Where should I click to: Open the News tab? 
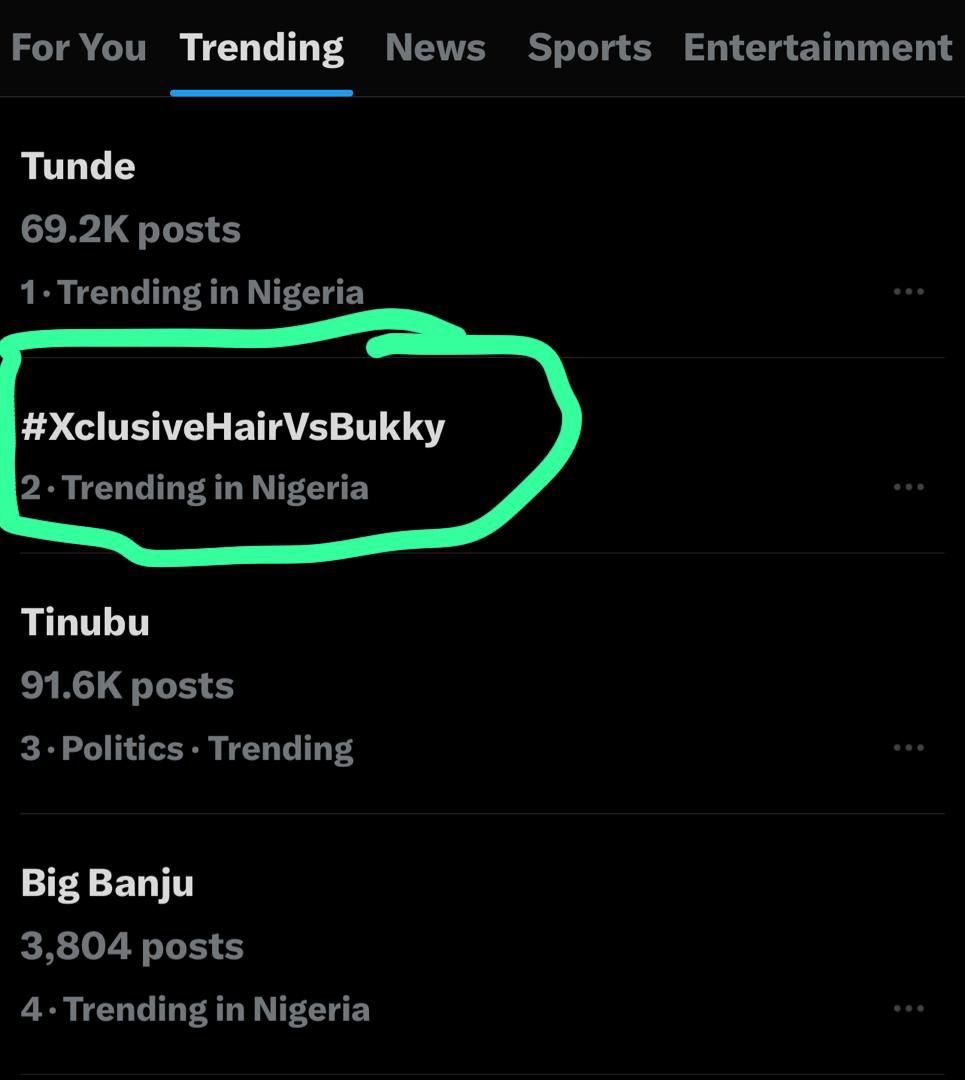[x=435, y=48]
